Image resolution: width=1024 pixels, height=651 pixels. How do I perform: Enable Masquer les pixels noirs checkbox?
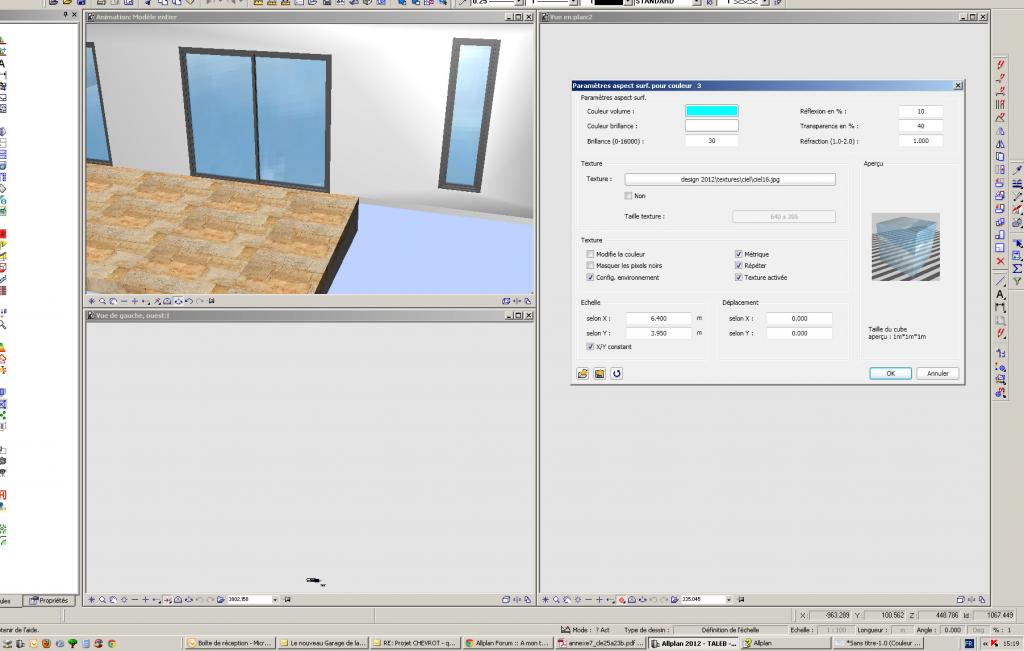(x=590, y=265)
